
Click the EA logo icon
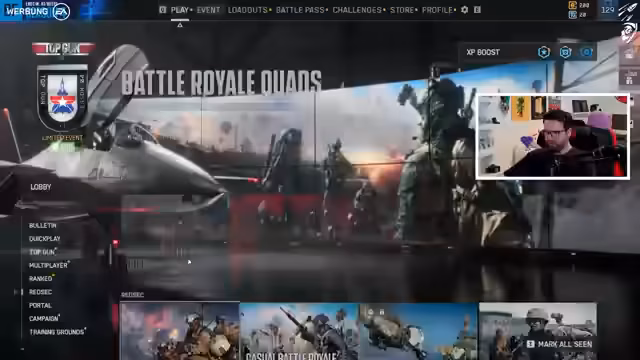61,11
